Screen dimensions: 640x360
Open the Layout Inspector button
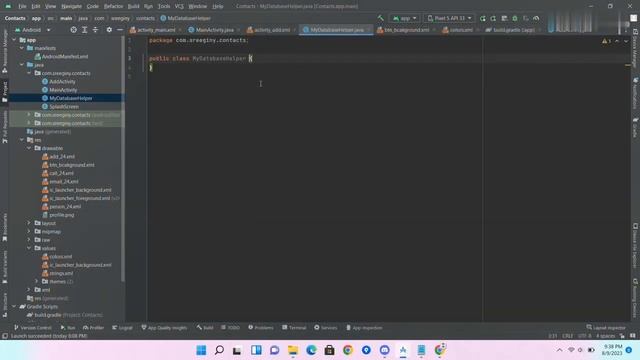606,328
